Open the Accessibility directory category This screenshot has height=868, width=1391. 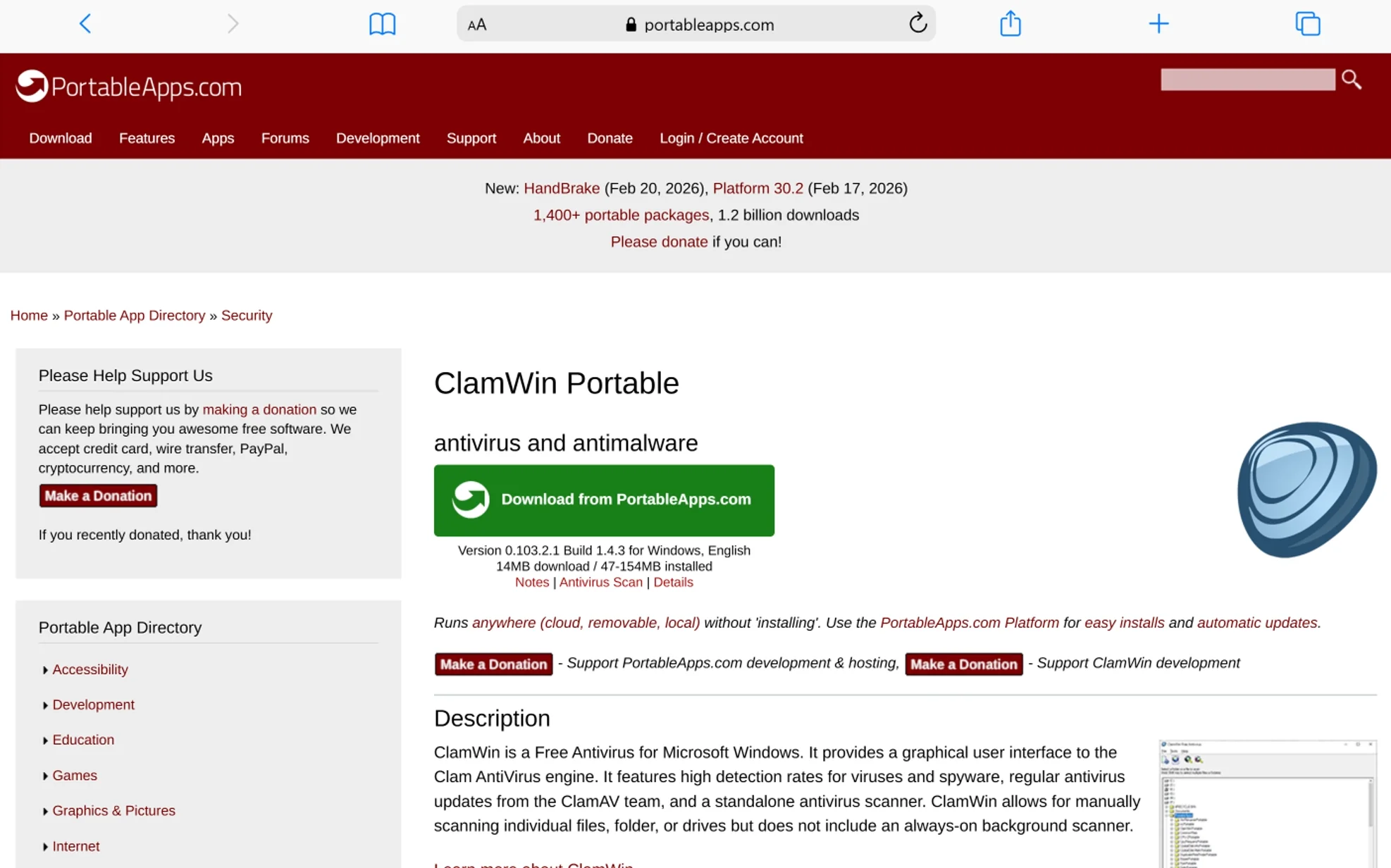[90, 669]
